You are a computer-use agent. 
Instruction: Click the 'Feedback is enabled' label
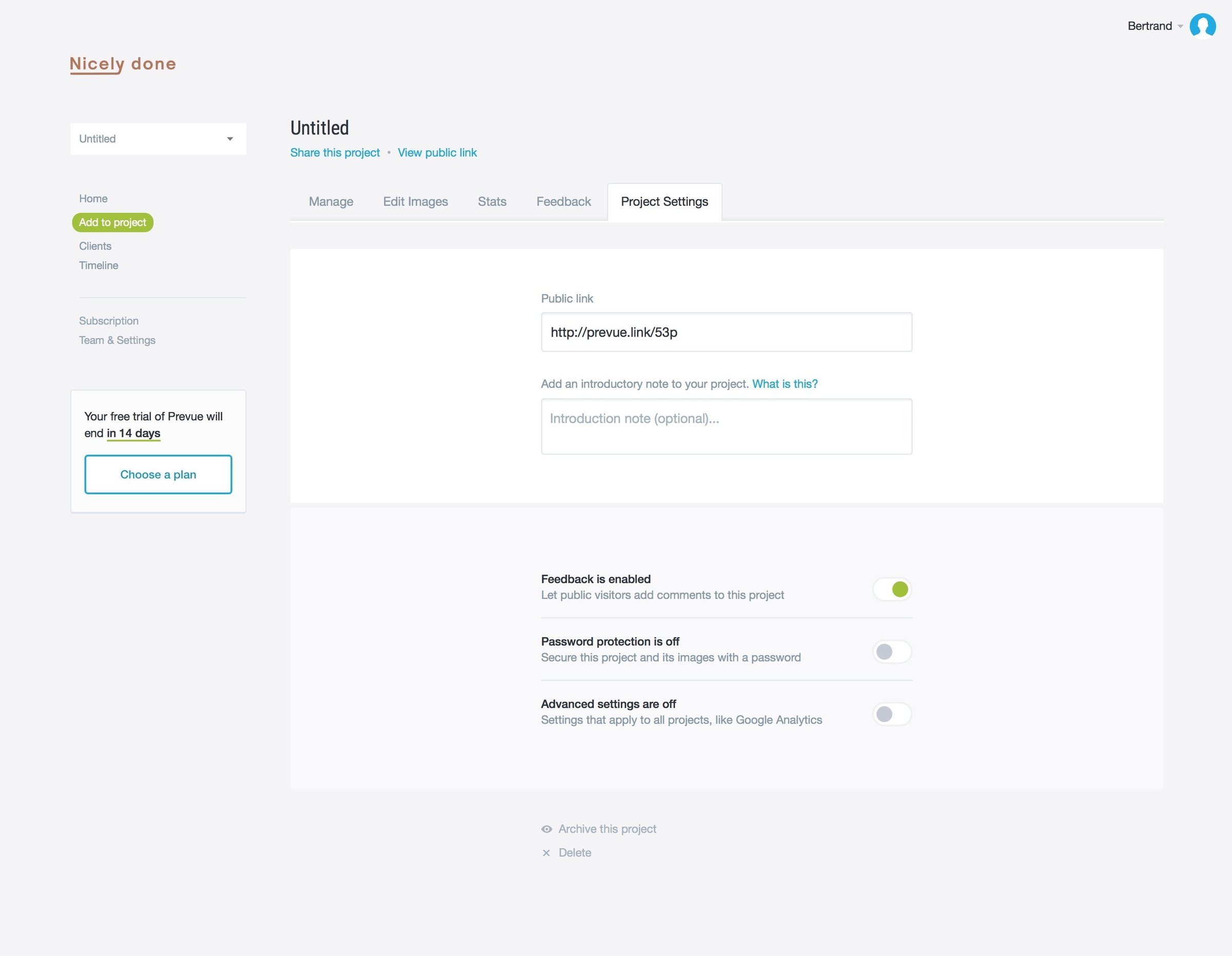595,579
